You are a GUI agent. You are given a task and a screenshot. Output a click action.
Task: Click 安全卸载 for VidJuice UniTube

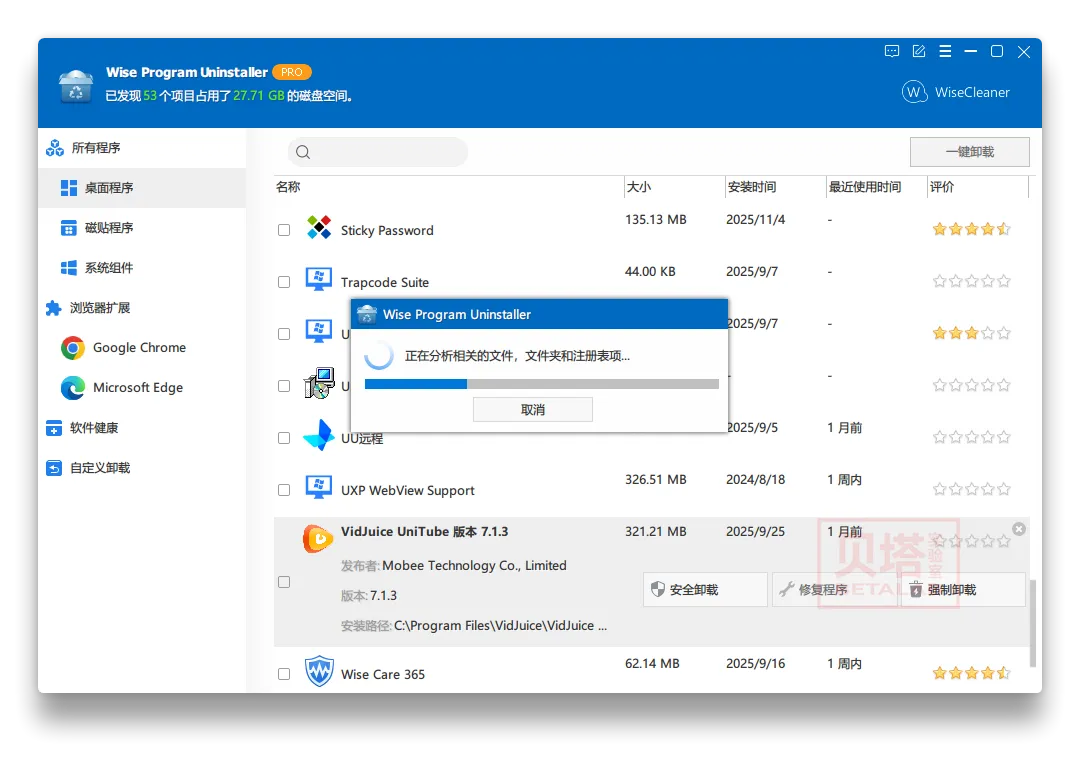click(705, 590)
